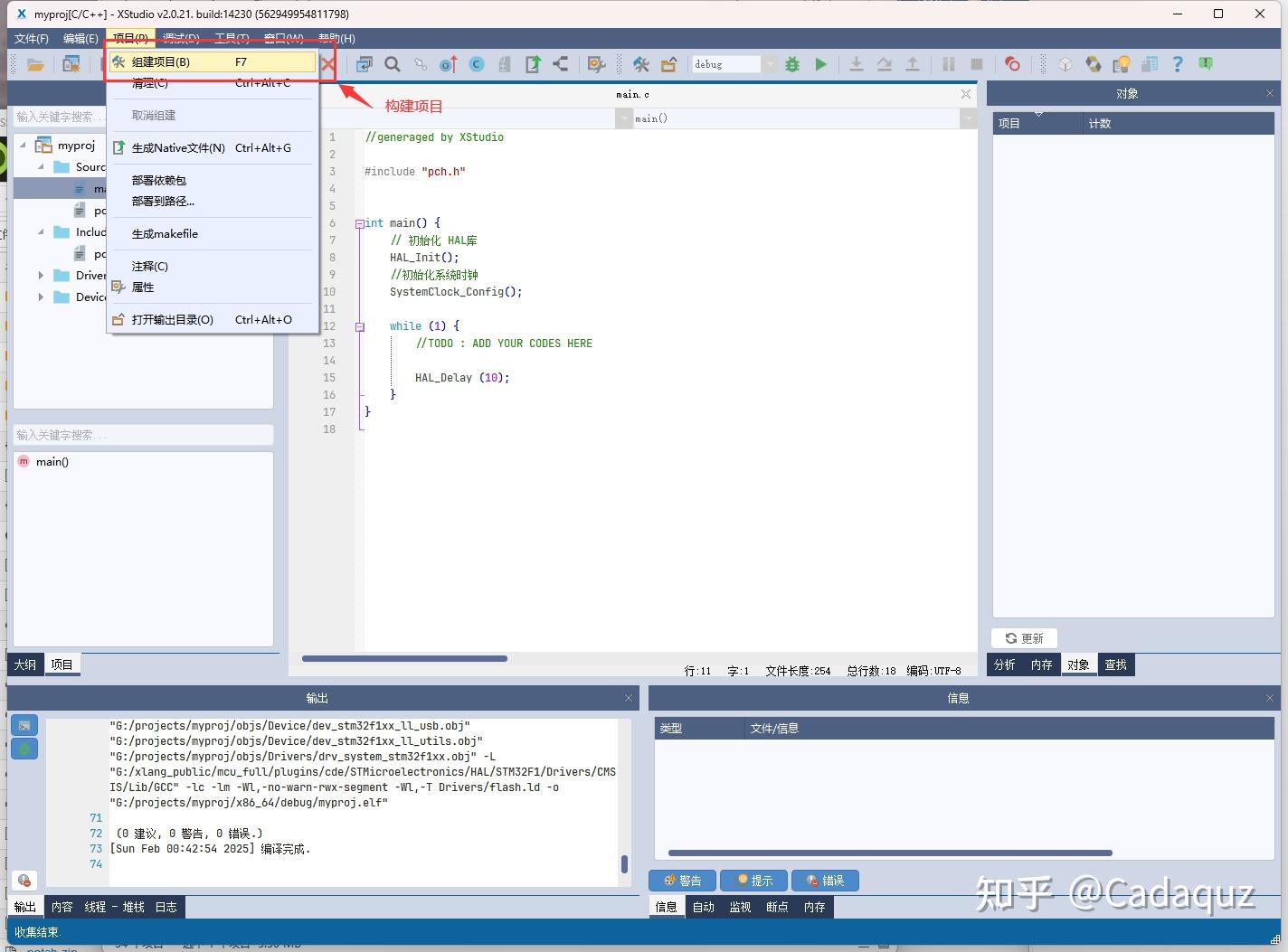Click the 更新 refresh button

1025,638
